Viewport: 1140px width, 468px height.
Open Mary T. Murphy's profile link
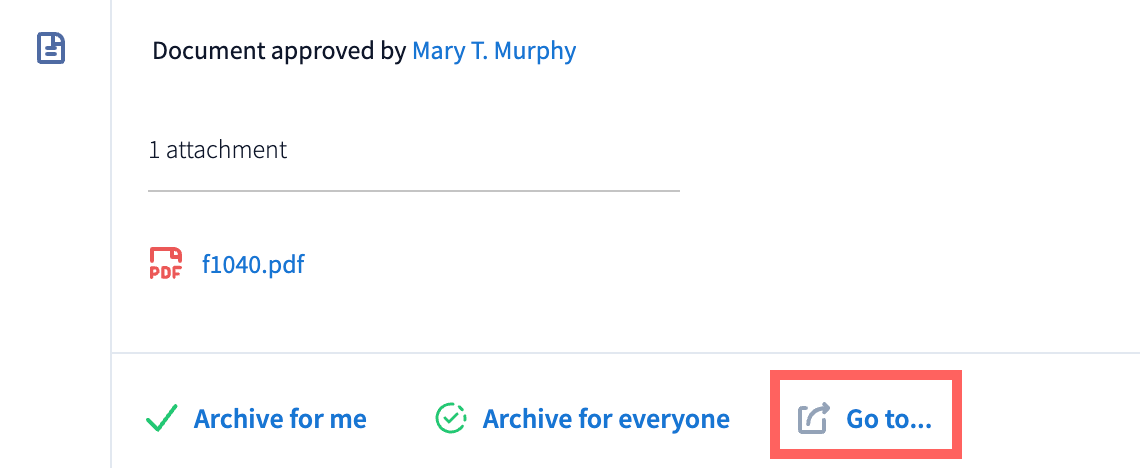(494, 50)
